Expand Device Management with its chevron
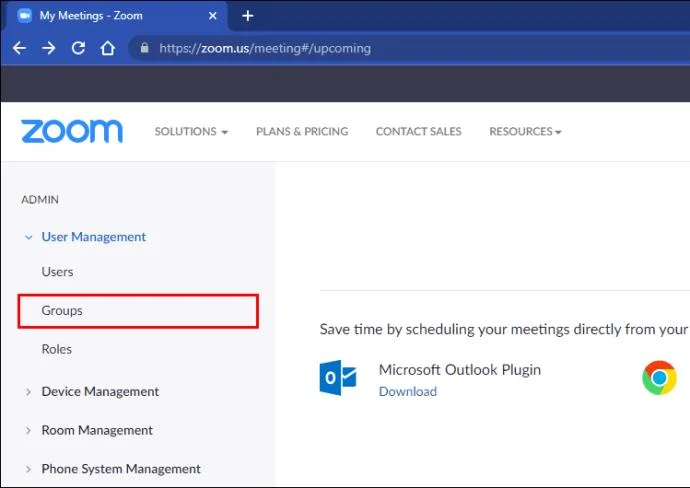This screenshot has width=690, height=488. 28,392
